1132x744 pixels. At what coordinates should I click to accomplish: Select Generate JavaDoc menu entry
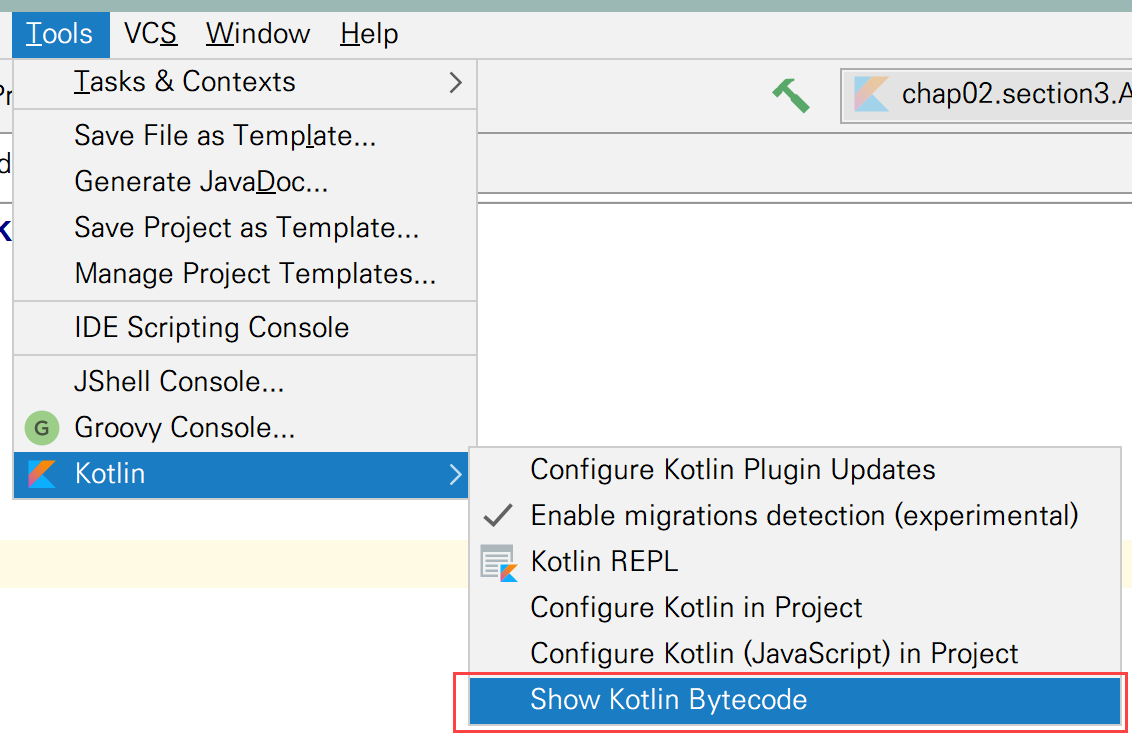[201, 182]
